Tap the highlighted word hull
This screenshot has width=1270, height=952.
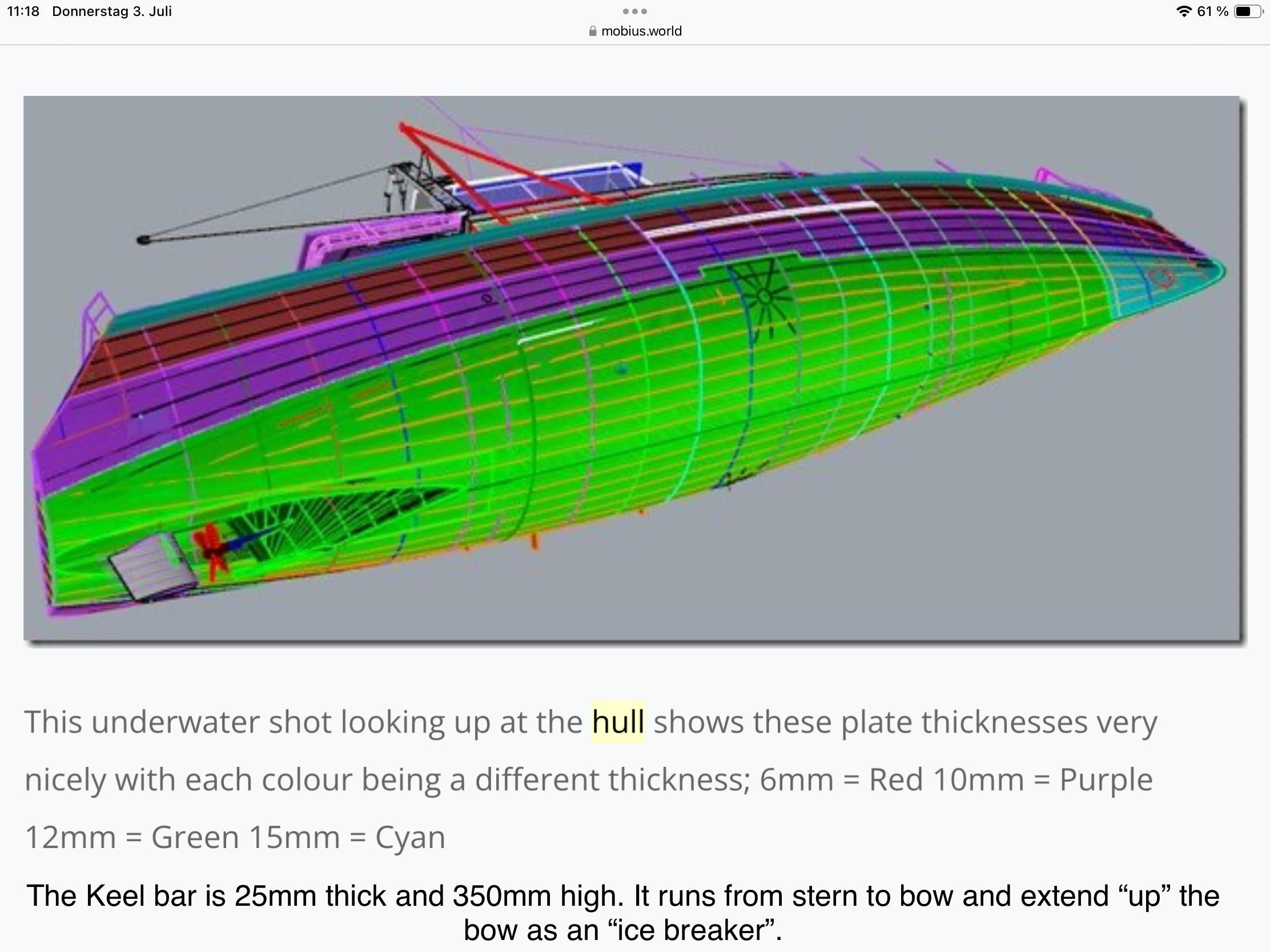click(x=618, y=722)
